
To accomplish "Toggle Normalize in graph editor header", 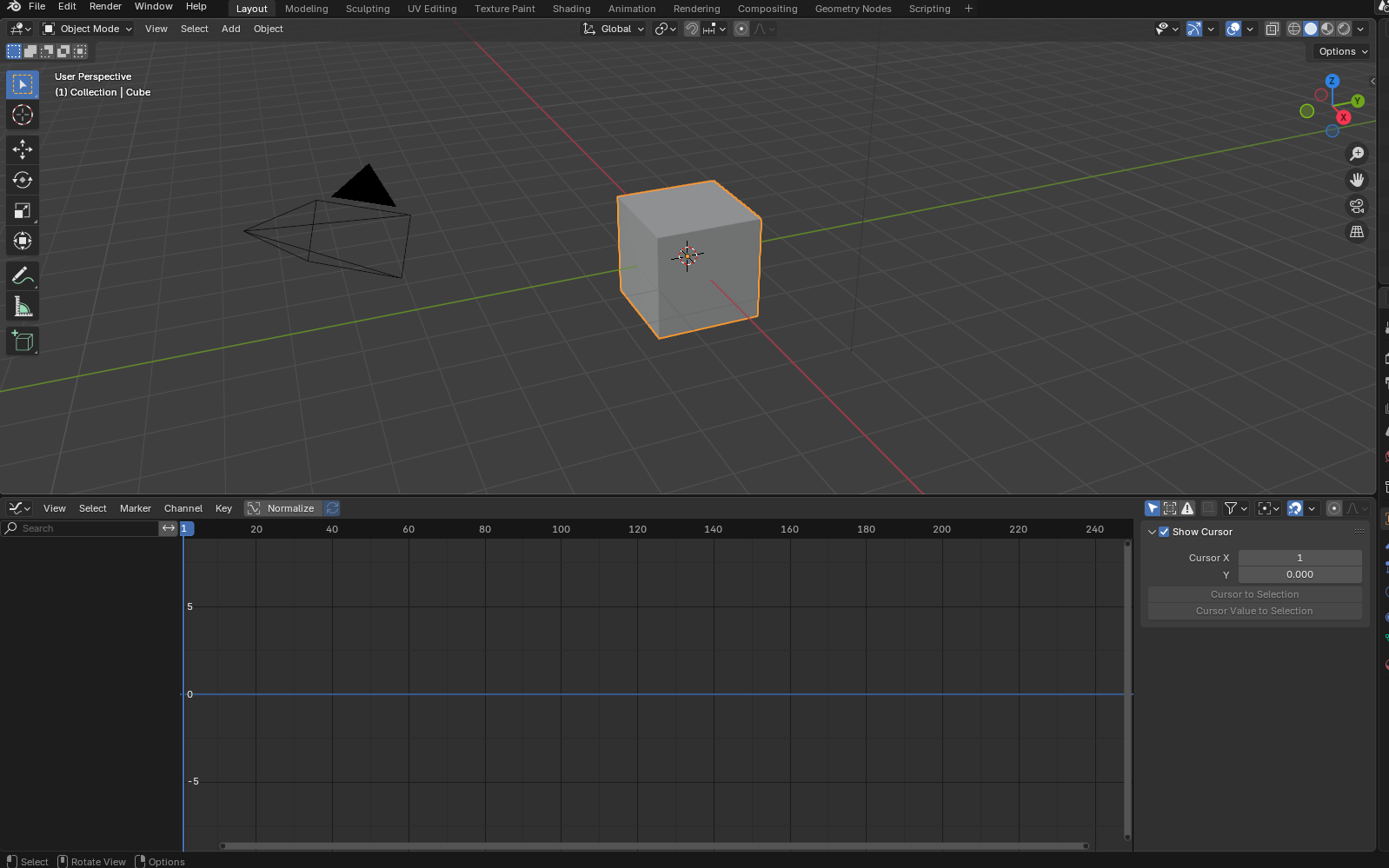I will coord(282,508).
